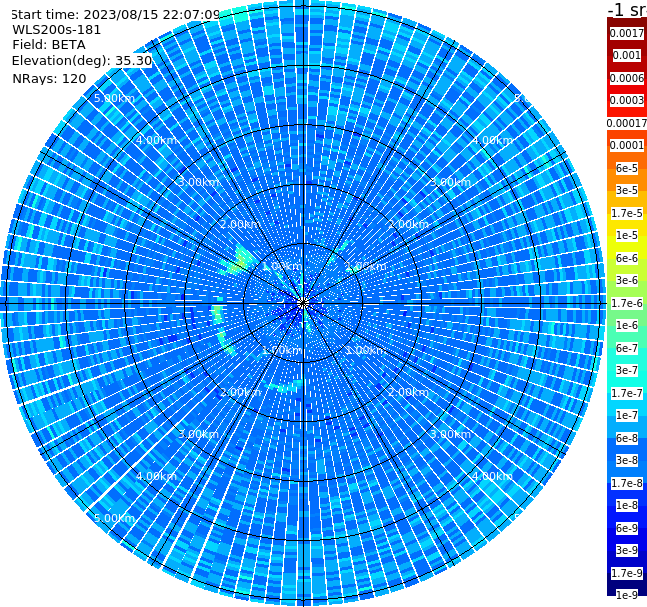The width and height of the screenshot is (647, 607).
Task: Select the 1.7e-7 colorbar value
Action: click(627, 393)
